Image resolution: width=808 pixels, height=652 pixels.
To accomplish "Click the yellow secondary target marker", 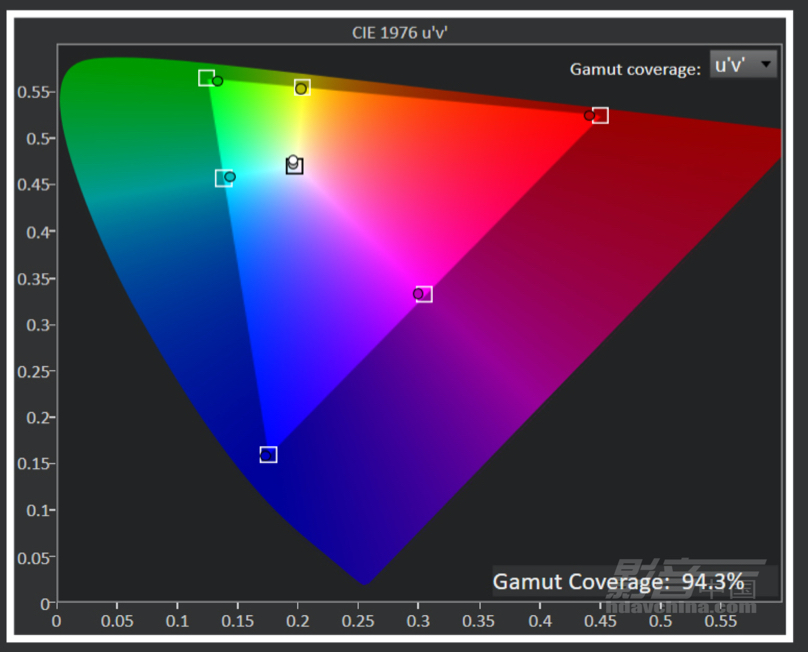I will (x=302, y=88).
